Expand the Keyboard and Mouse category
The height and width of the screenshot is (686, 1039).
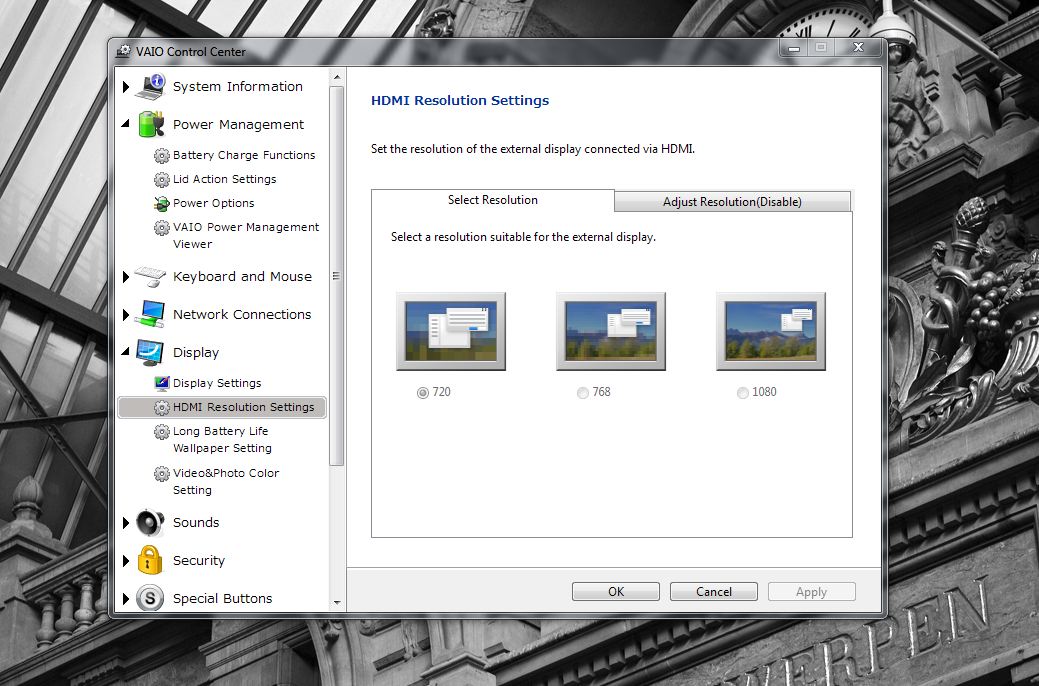pyautogui.click(x=126, y=276)
